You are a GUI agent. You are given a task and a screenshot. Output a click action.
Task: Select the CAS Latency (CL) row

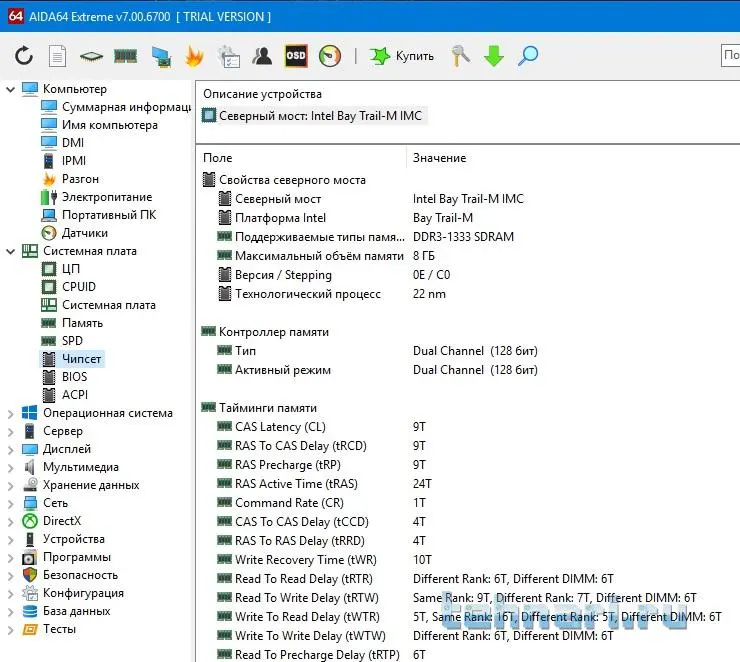tap(320, 427)
